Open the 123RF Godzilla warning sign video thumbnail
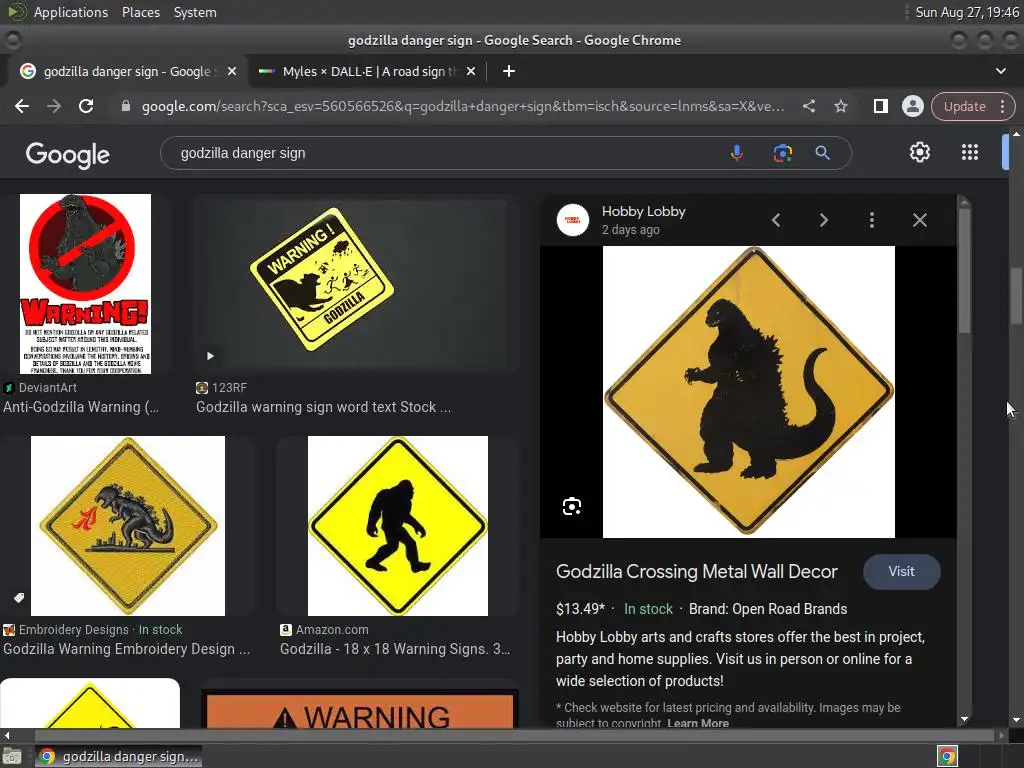 tap(356, 284)
